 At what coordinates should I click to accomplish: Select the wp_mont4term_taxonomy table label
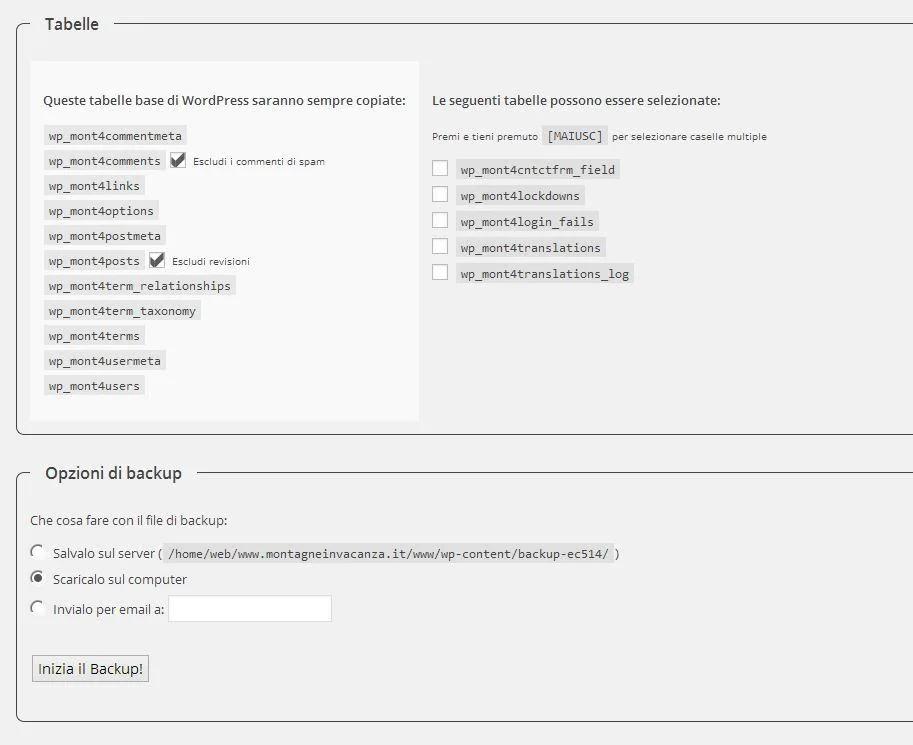point(122,310)
